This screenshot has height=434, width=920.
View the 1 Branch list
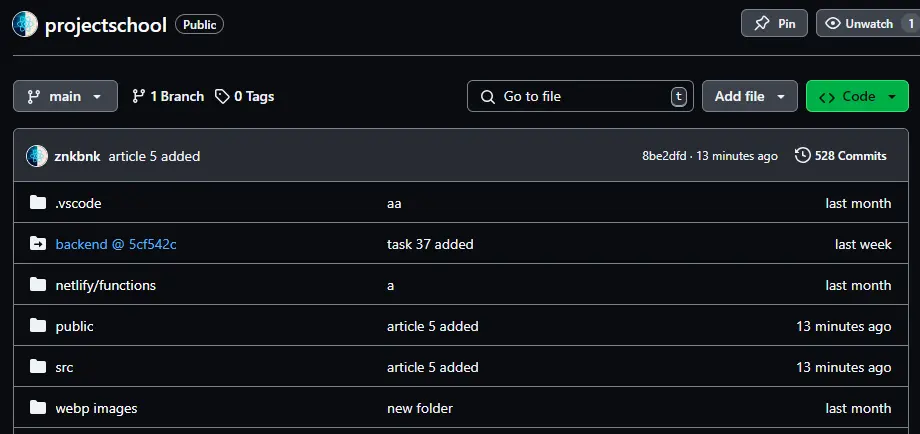167,97
